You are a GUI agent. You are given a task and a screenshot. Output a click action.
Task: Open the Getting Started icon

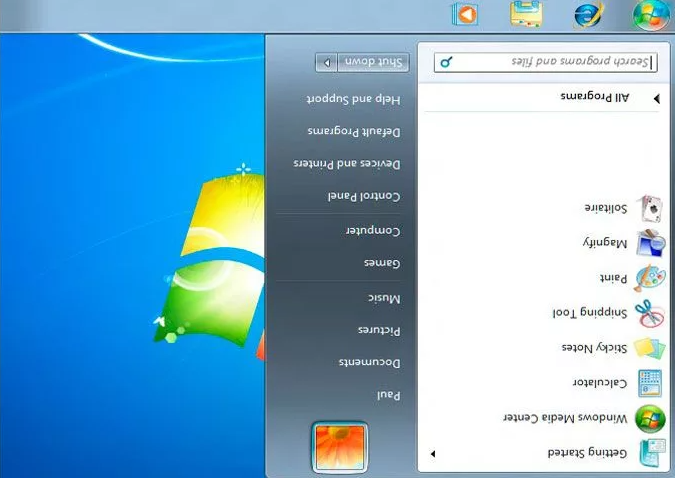pos(651,453)
